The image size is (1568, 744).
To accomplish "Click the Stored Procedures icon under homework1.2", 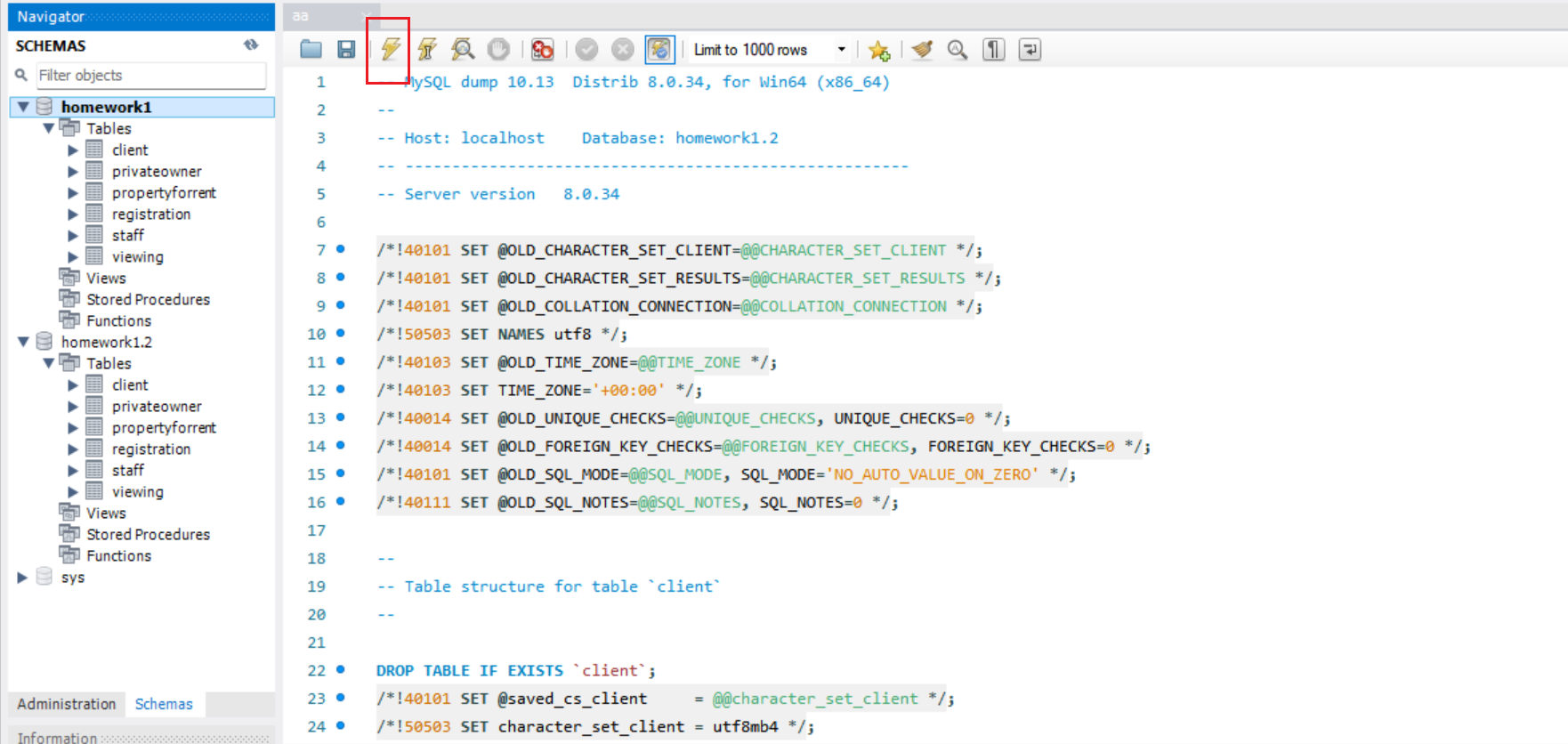I will pos(69,534).
